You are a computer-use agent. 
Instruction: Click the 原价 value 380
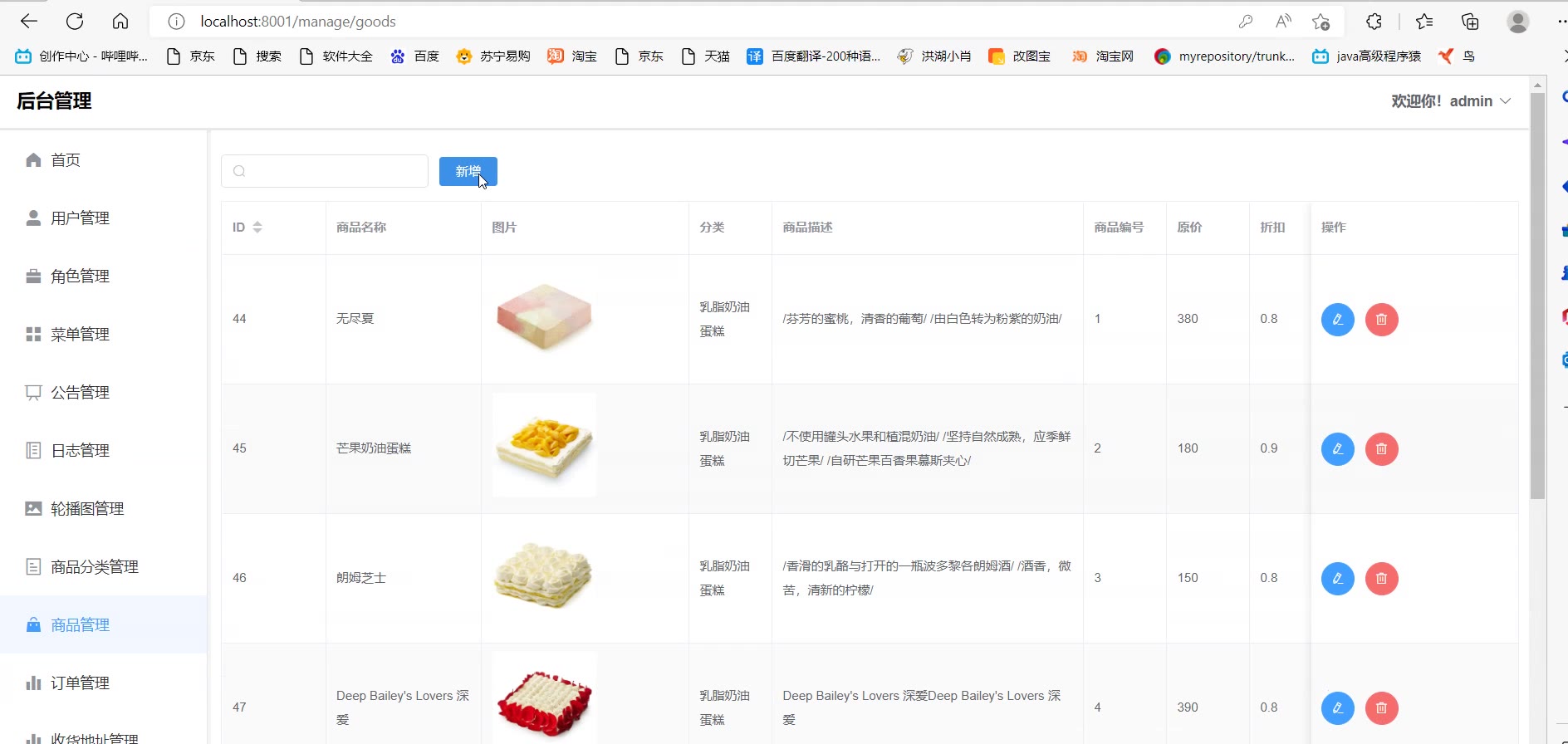click(x=1188, y=319)
